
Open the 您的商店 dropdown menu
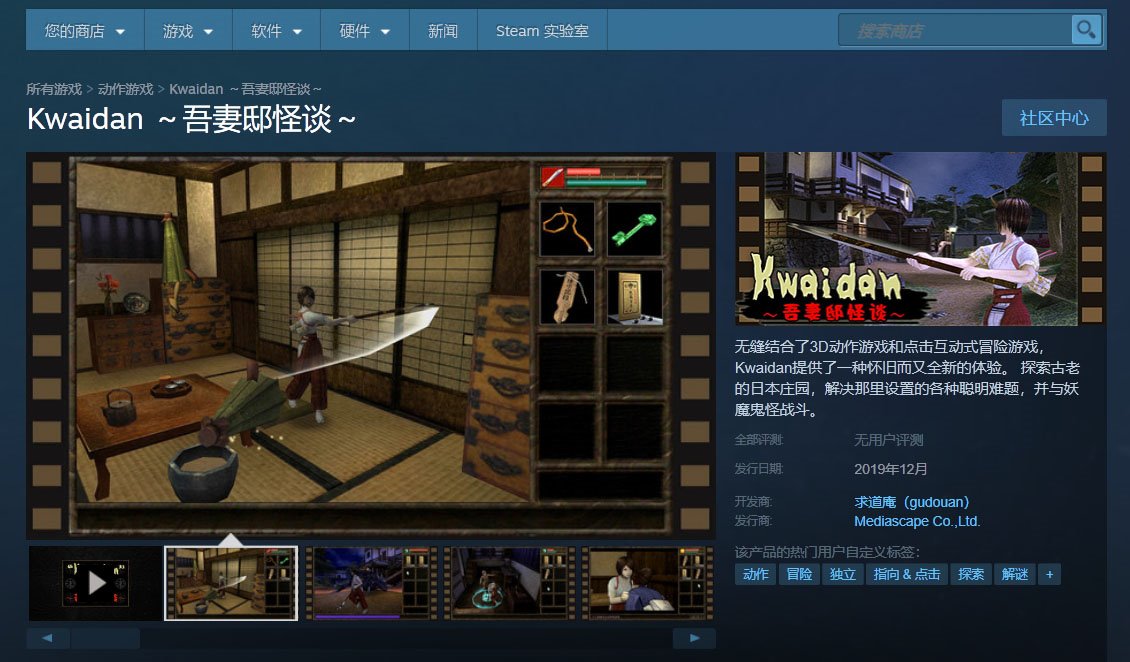click(85, 31)
